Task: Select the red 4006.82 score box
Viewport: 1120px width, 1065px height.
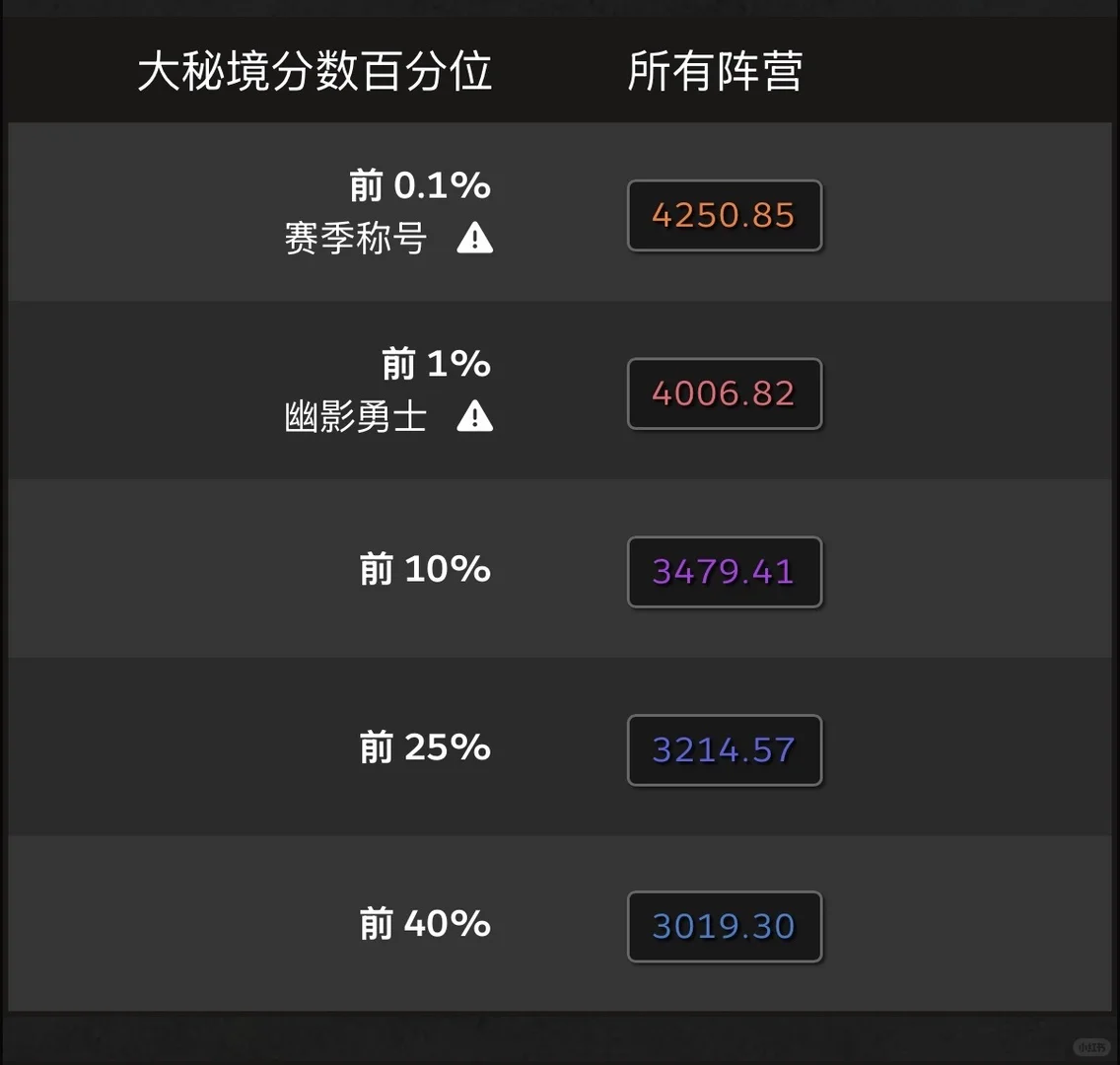Action: pos(725,393)
